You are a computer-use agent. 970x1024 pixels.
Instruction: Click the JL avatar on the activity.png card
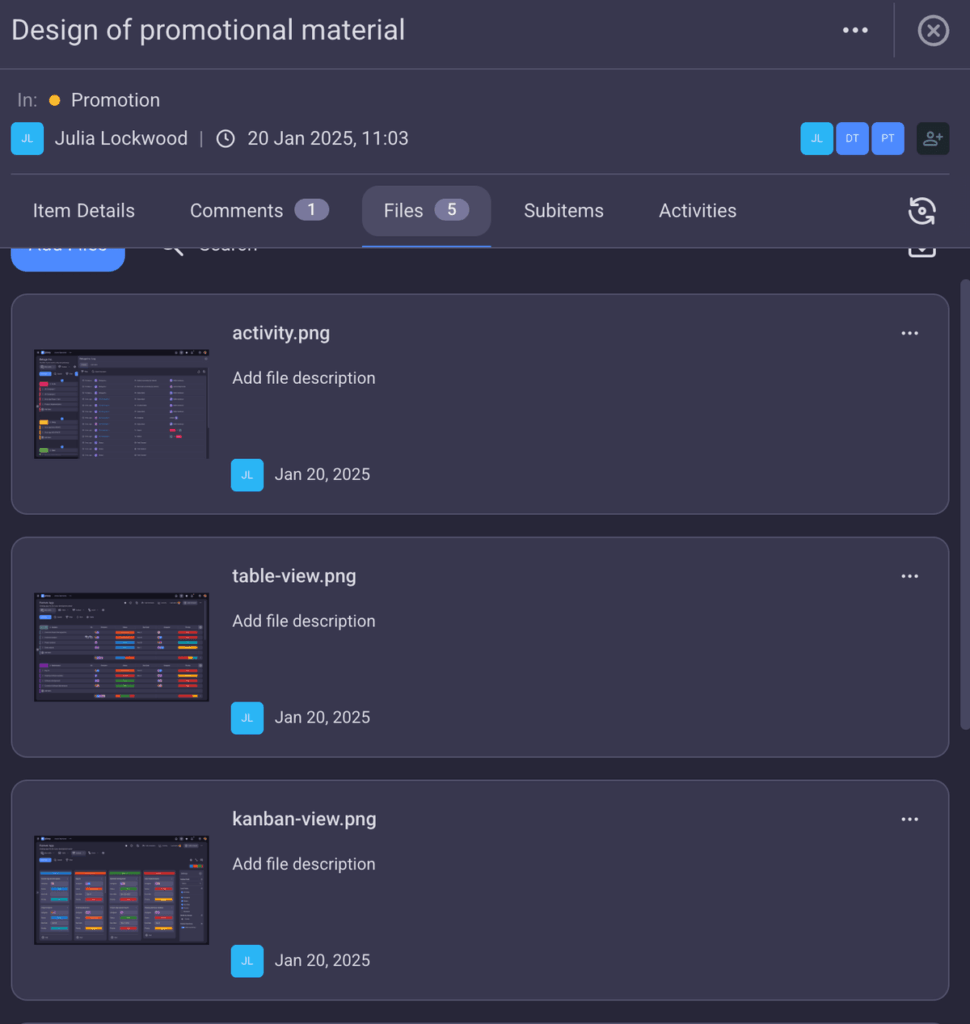tap(247, 475)
